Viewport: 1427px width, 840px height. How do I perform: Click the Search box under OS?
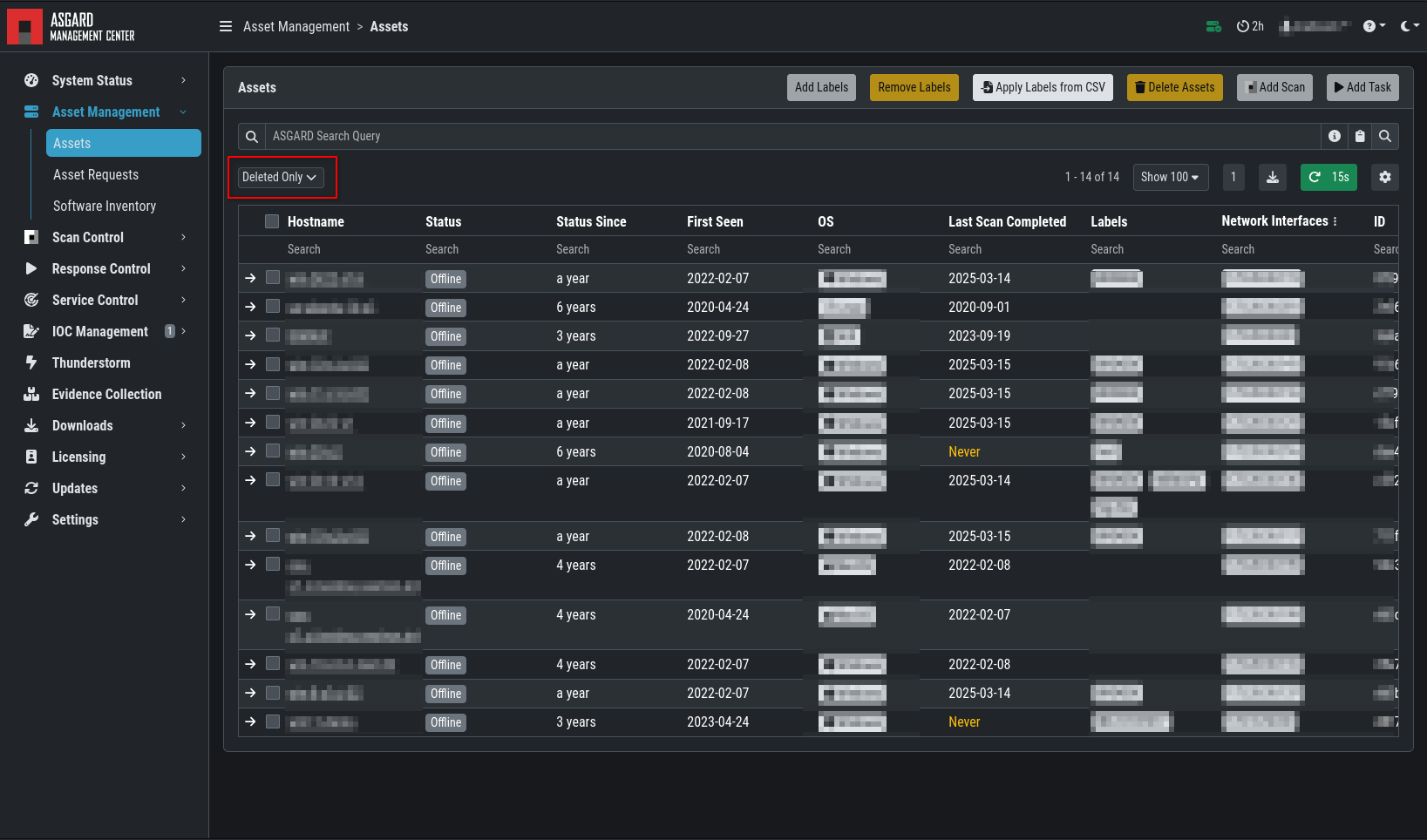coord(878,249)
